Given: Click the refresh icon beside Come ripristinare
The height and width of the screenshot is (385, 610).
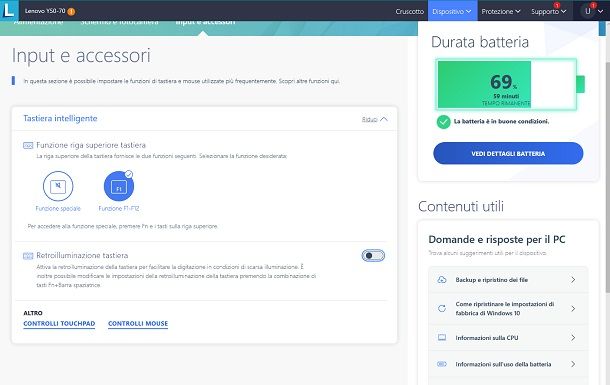Looking at the screenshot, I should (x=442, y=308).
